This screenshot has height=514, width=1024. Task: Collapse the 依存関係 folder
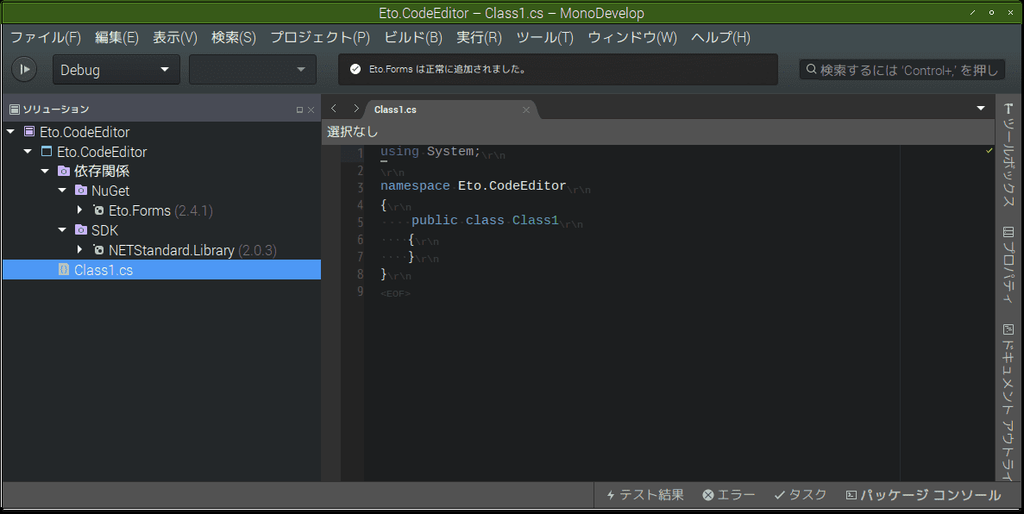tap(45, 171)
